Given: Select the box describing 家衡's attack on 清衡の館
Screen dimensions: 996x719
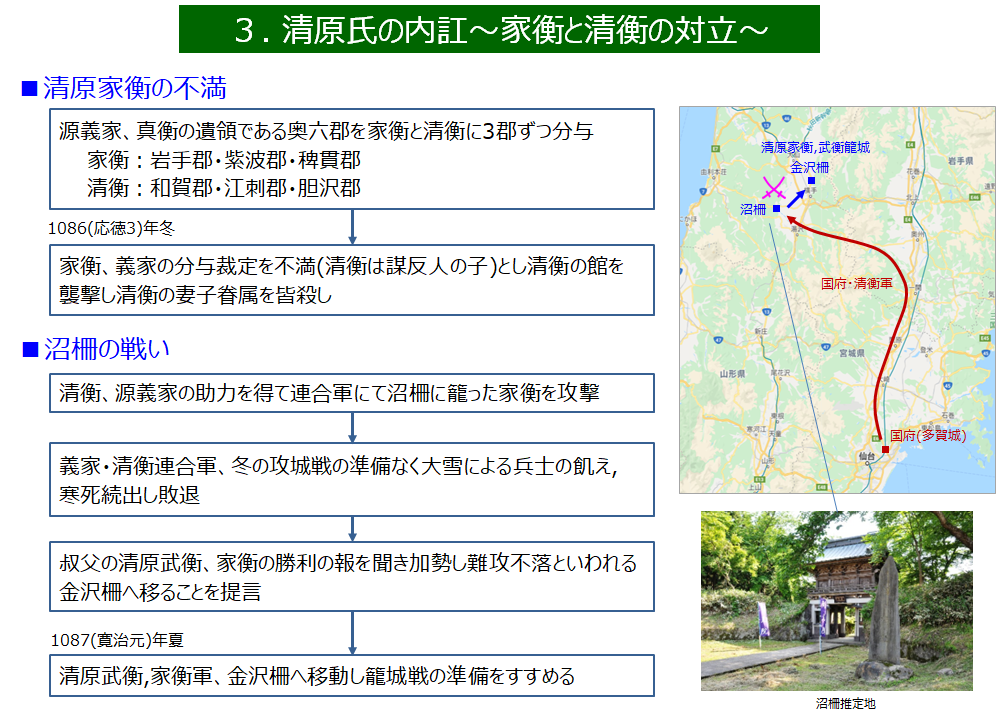Looking at the screenshot, I should click(352, 280).
